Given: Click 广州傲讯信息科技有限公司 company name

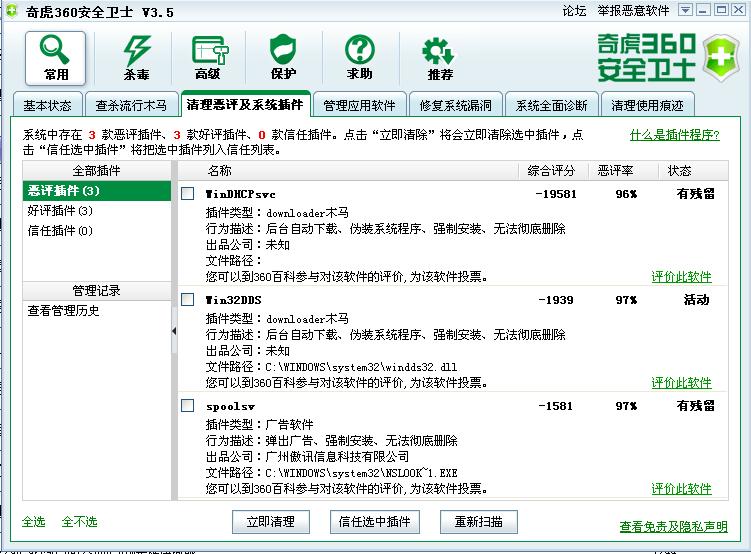Looking at the screenshot, I should point(337,457).
